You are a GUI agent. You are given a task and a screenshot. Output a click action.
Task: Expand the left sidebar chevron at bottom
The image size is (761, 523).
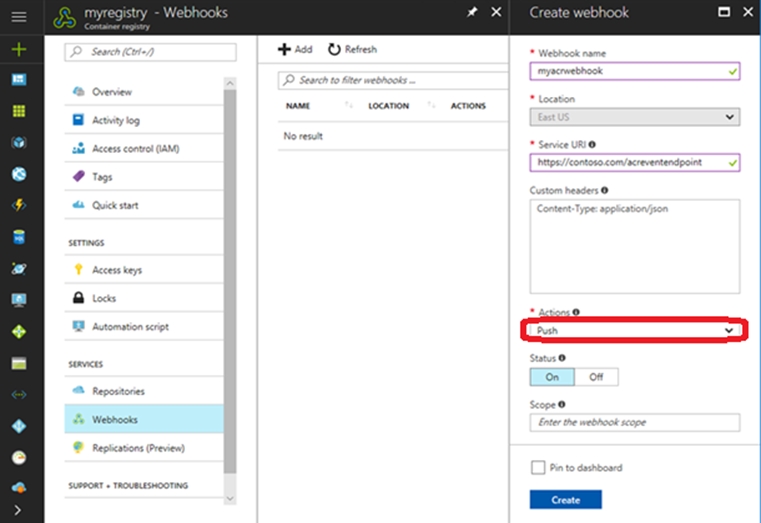(x=19, y=510)
